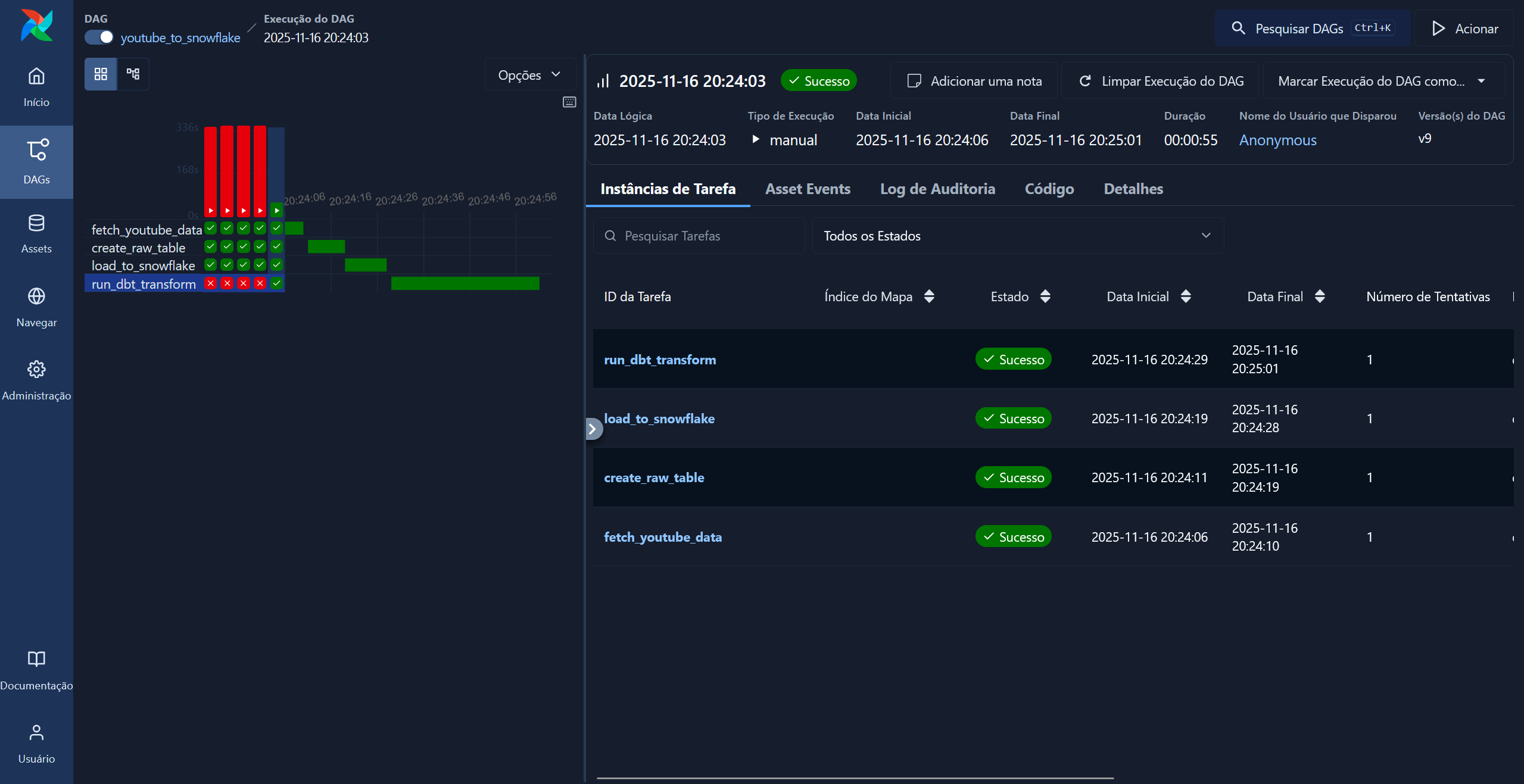
Task: Click the keyboard shortcuts icon
Action: [569, 102]
